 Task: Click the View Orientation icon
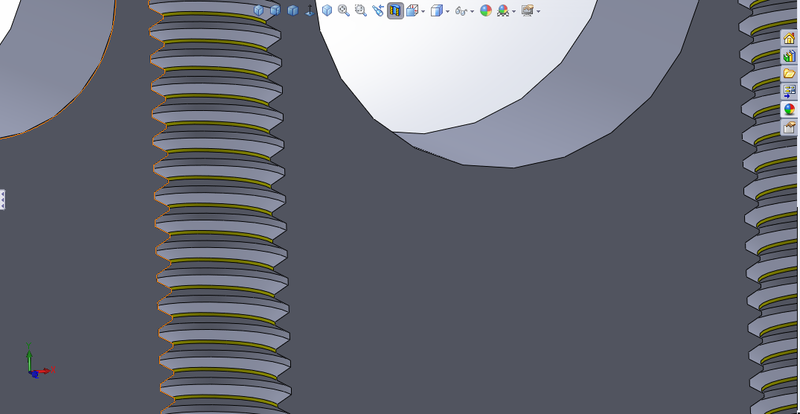tap(412, 10)
